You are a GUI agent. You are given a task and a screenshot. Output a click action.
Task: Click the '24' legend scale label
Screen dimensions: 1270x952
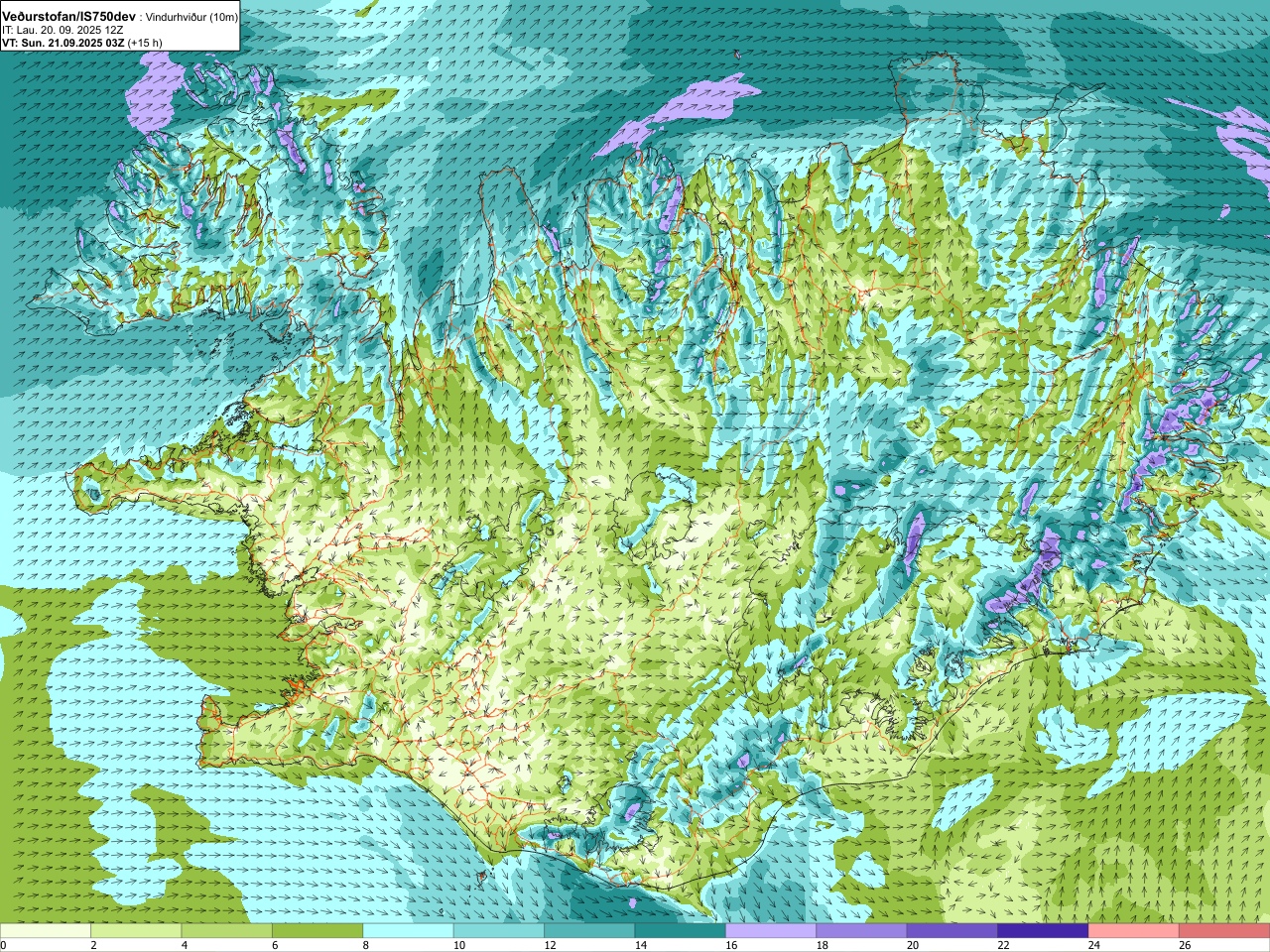pyautogui.click(x=1095, y=945)
